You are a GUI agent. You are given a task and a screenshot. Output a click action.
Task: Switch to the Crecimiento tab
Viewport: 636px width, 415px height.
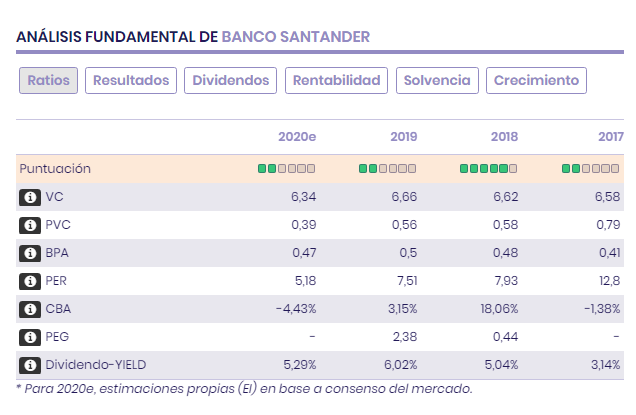pyautogui.click(x=536, y=80)
